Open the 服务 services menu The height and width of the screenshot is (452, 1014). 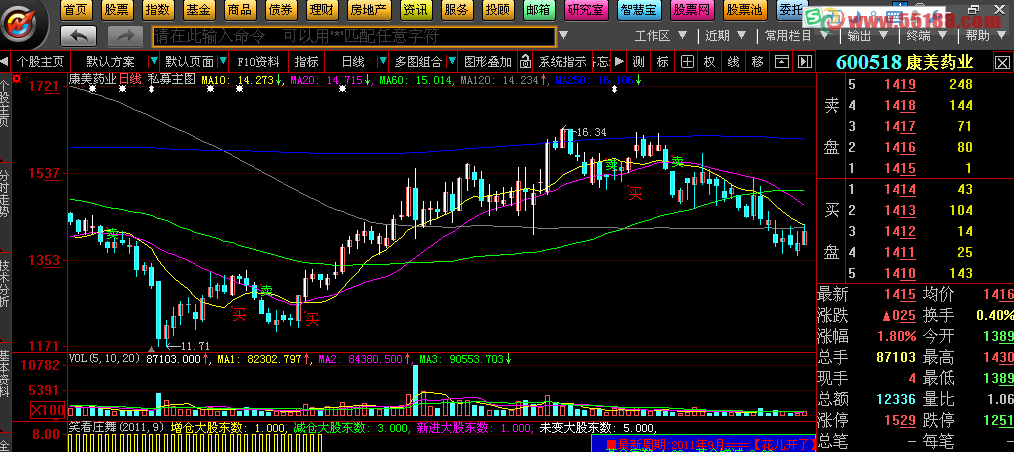click(x=457, y=9)
